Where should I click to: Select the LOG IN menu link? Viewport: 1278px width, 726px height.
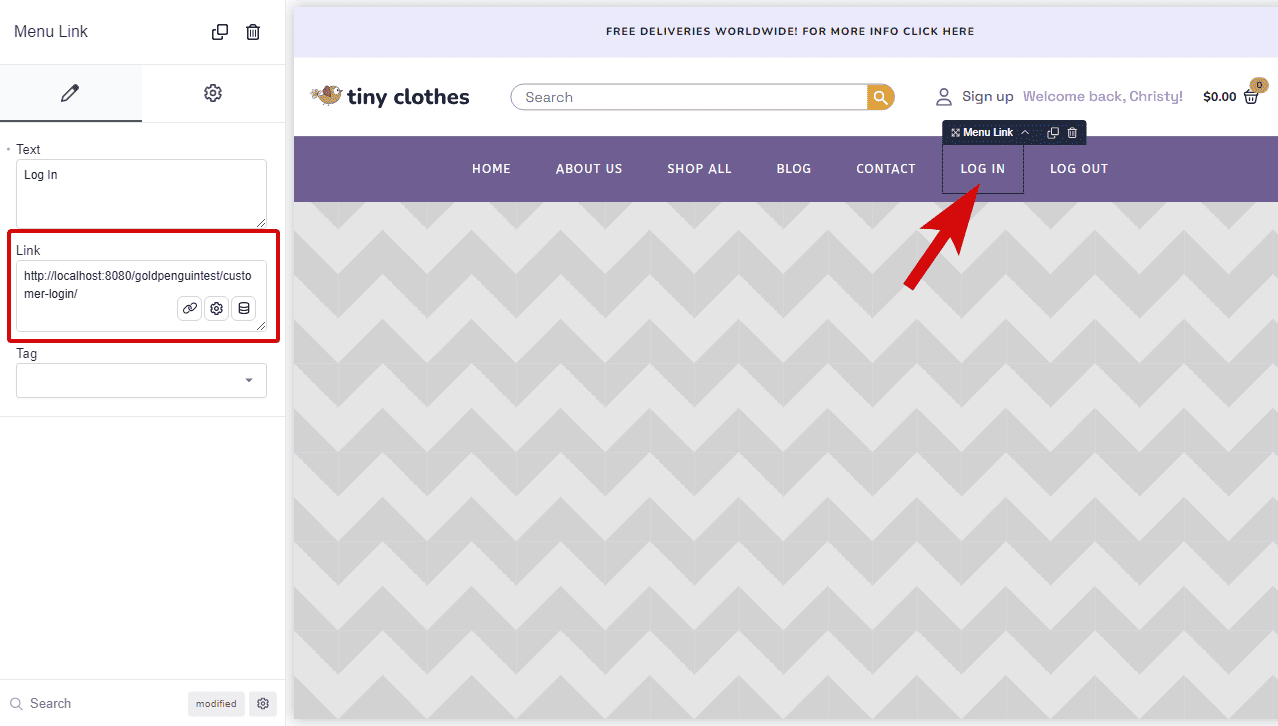[983, 169]
